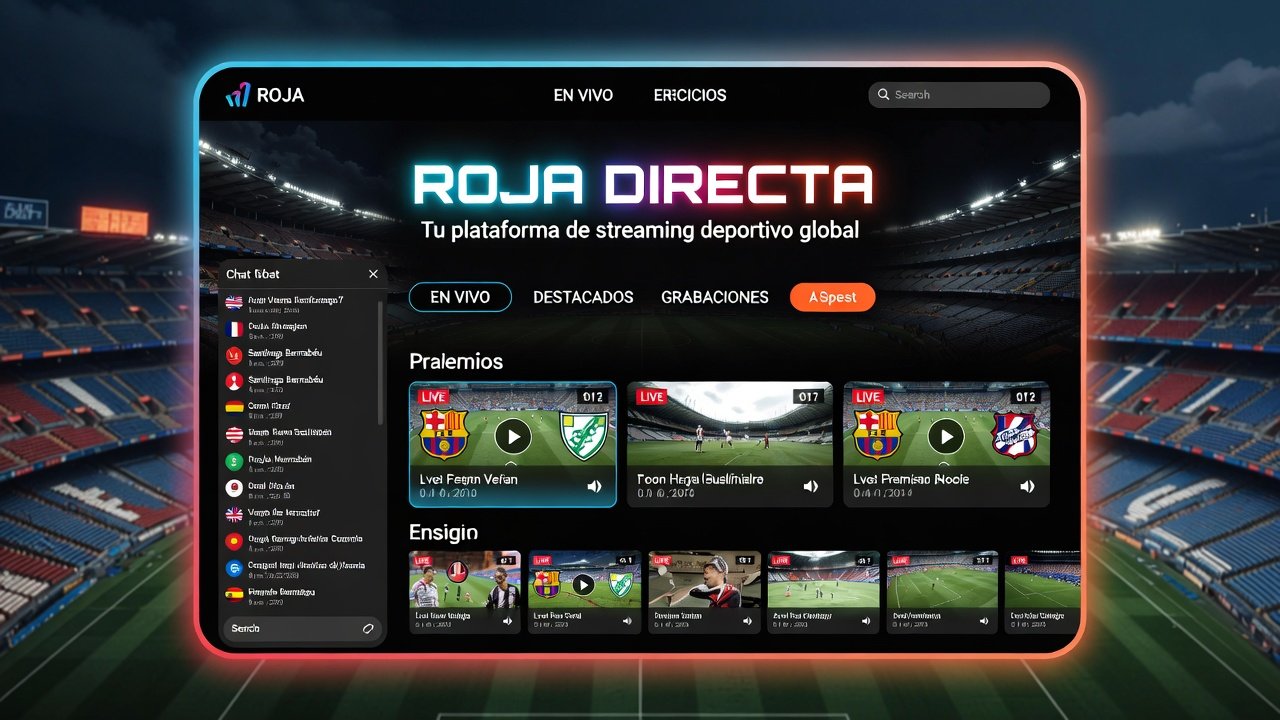
Task: Toggle the speaker icon on the third match card
Action: point(1028,486)
